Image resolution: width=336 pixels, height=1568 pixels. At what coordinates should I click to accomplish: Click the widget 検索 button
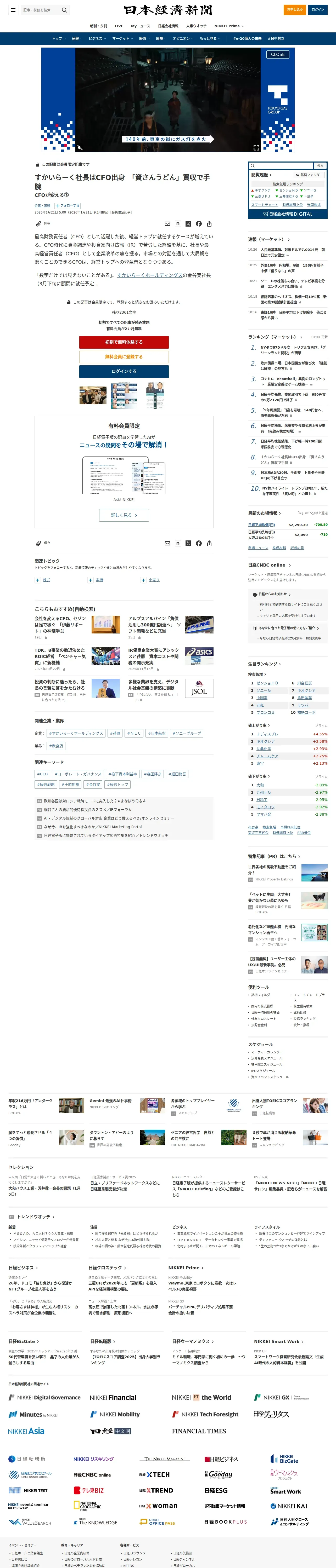[x=320, y=166]
